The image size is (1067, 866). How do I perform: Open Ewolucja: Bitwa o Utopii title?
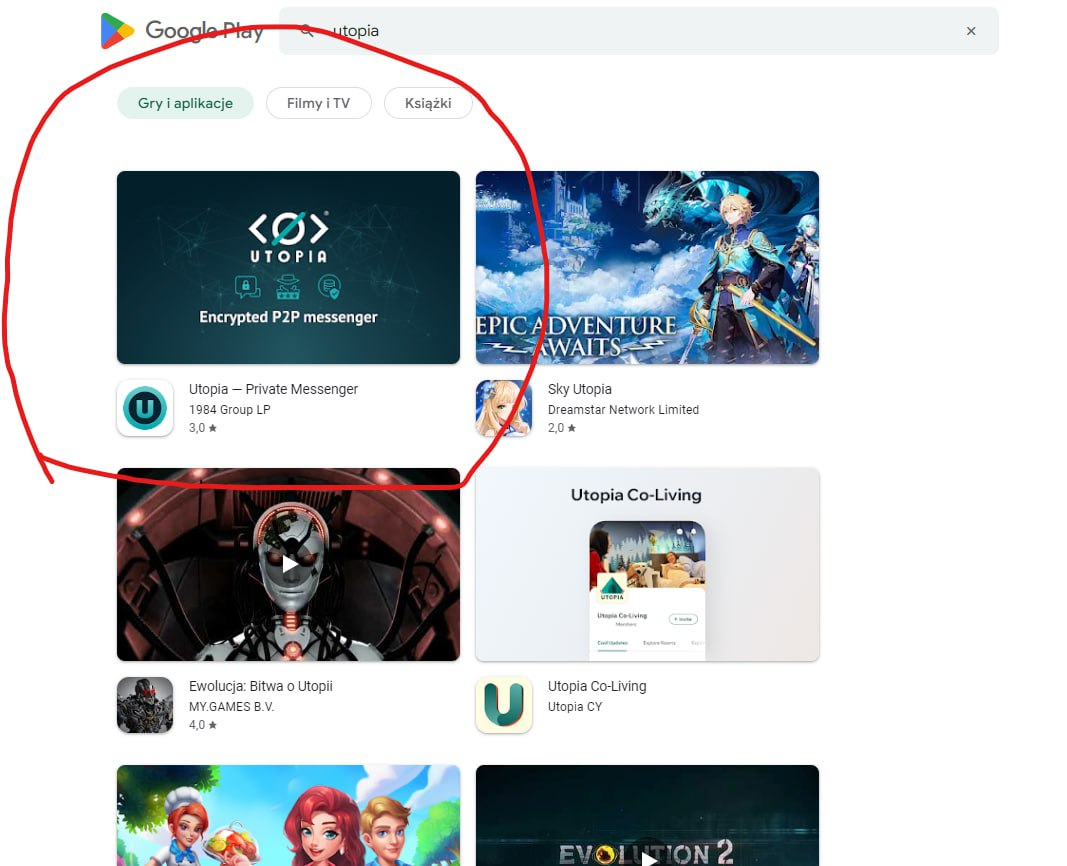[x=261, y=686]
